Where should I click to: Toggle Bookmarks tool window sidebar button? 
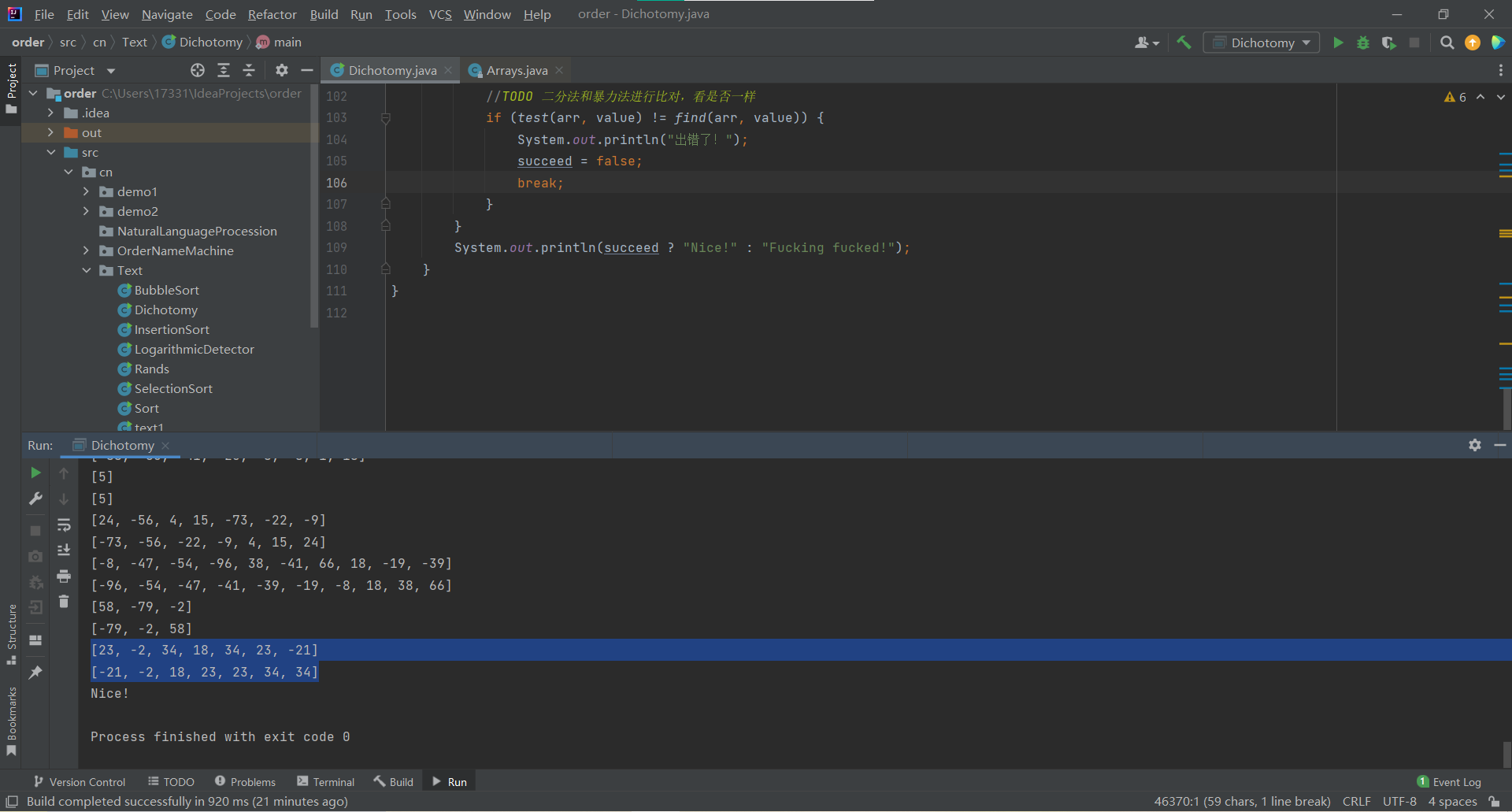tap(11, 721)
